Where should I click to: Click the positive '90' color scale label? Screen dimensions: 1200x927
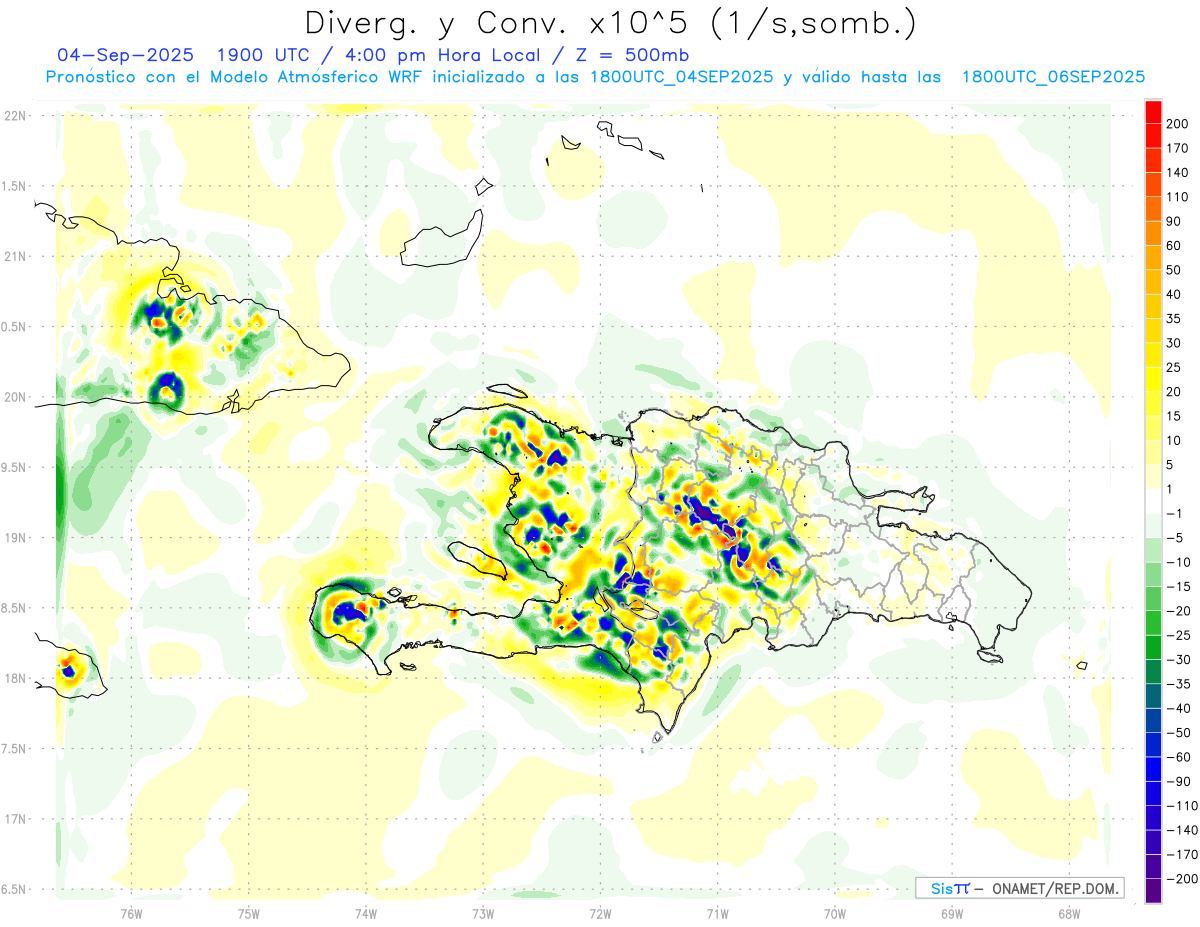click(x=1175, y=221)
